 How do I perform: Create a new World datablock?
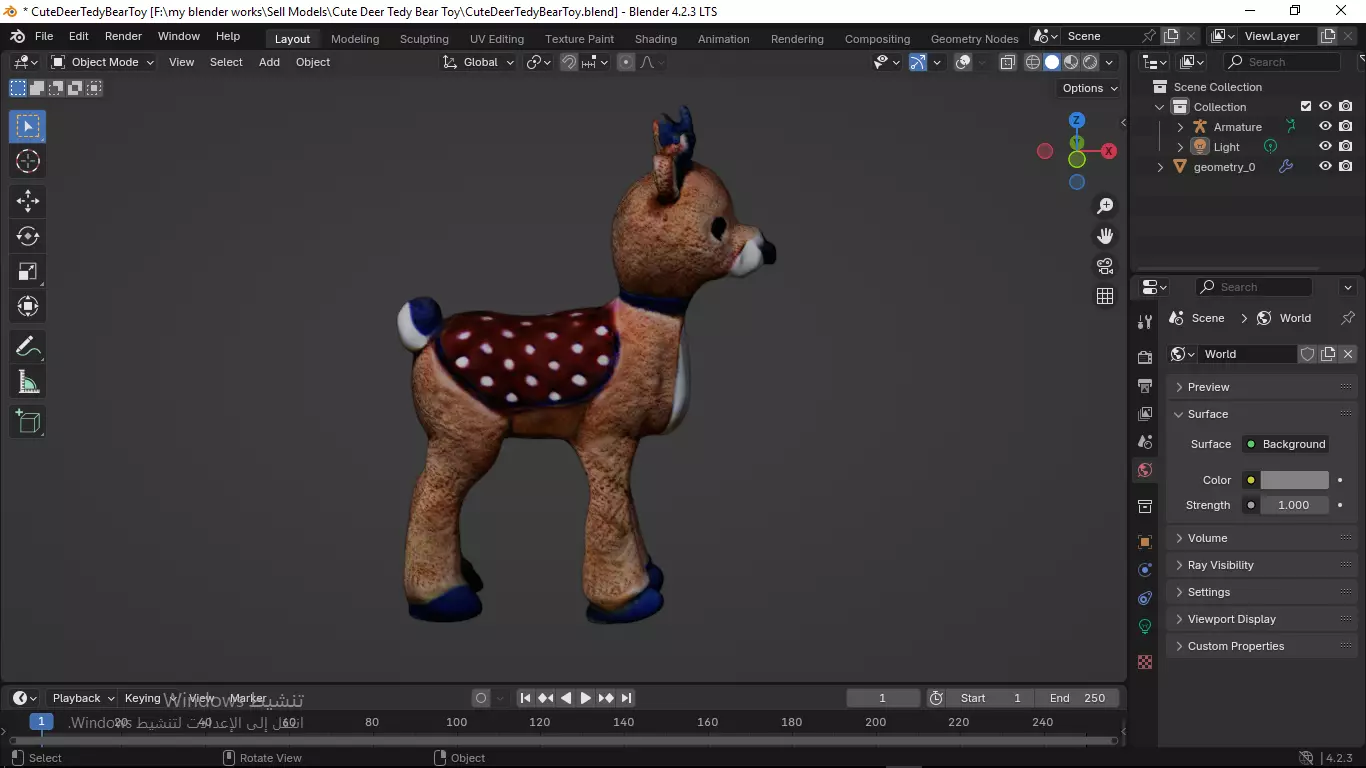(1328, 354)
